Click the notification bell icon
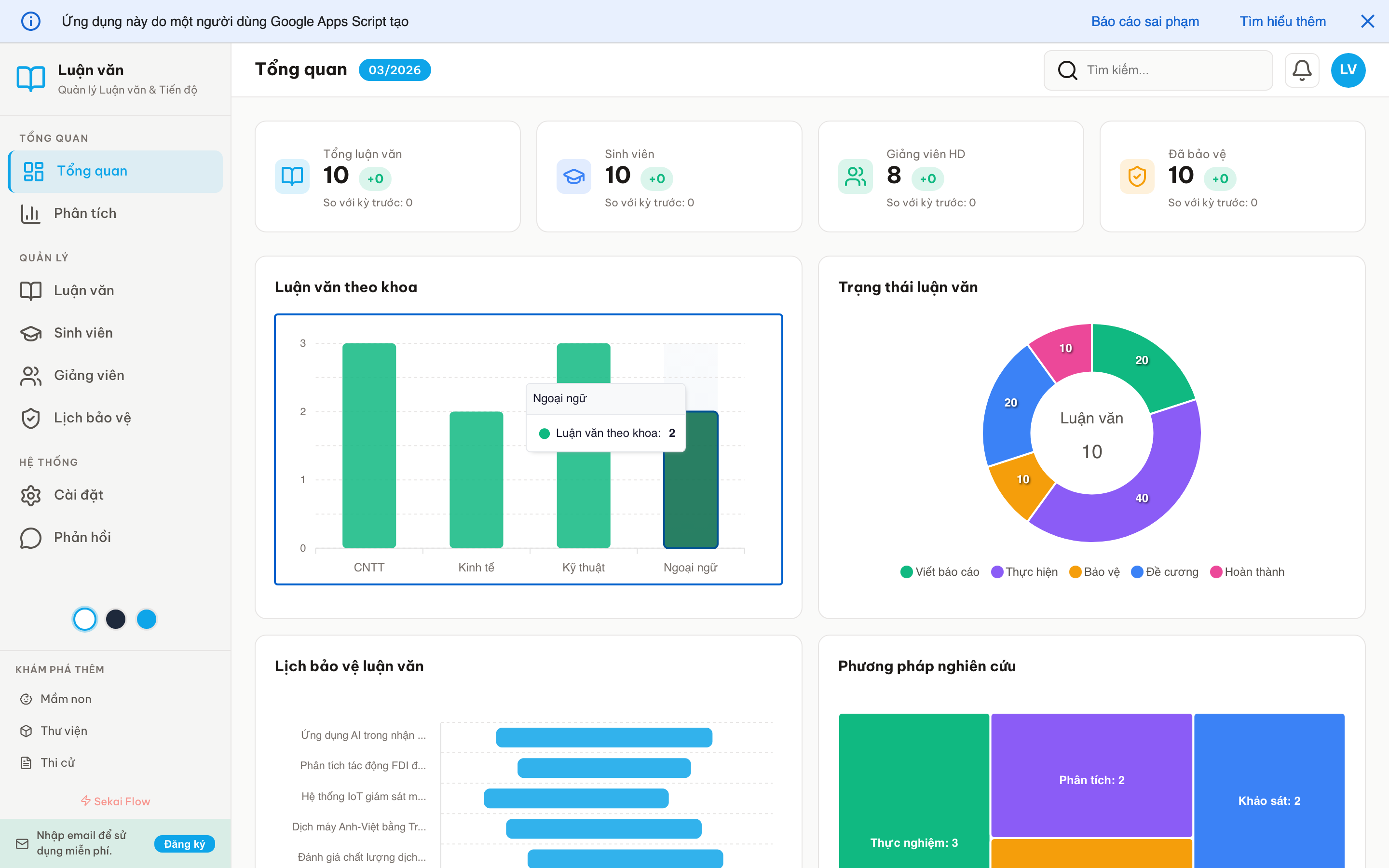Viewport: 1389px width, 868px height. (1302, 69)
